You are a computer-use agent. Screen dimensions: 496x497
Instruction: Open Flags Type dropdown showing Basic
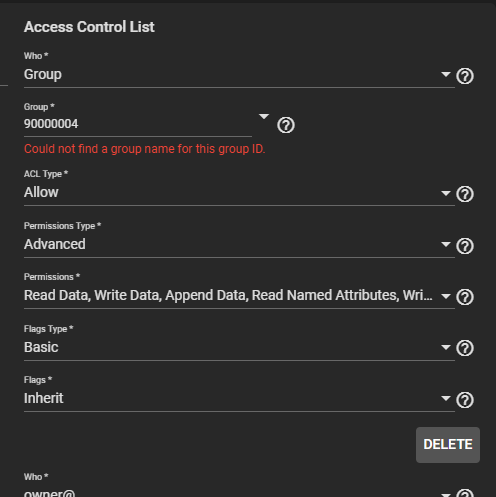click(239, 347)
